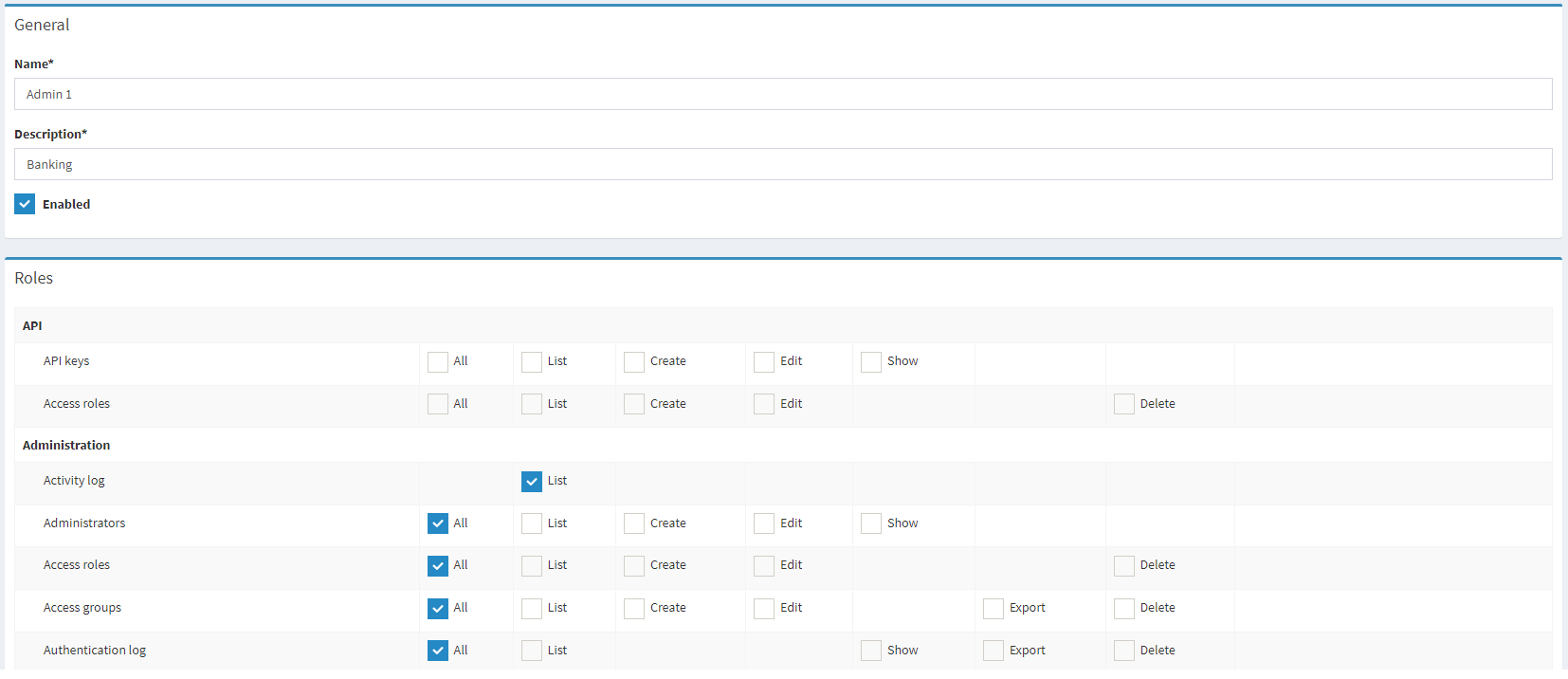Uncheck All for Access groups
The width and height of the screenshot is (1568, 679).
coord(438,609)
